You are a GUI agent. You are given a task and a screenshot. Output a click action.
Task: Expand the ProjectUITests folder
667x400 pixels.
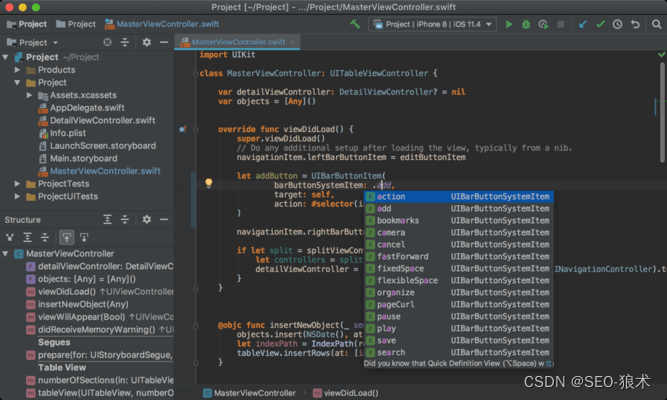pos(17,196)
